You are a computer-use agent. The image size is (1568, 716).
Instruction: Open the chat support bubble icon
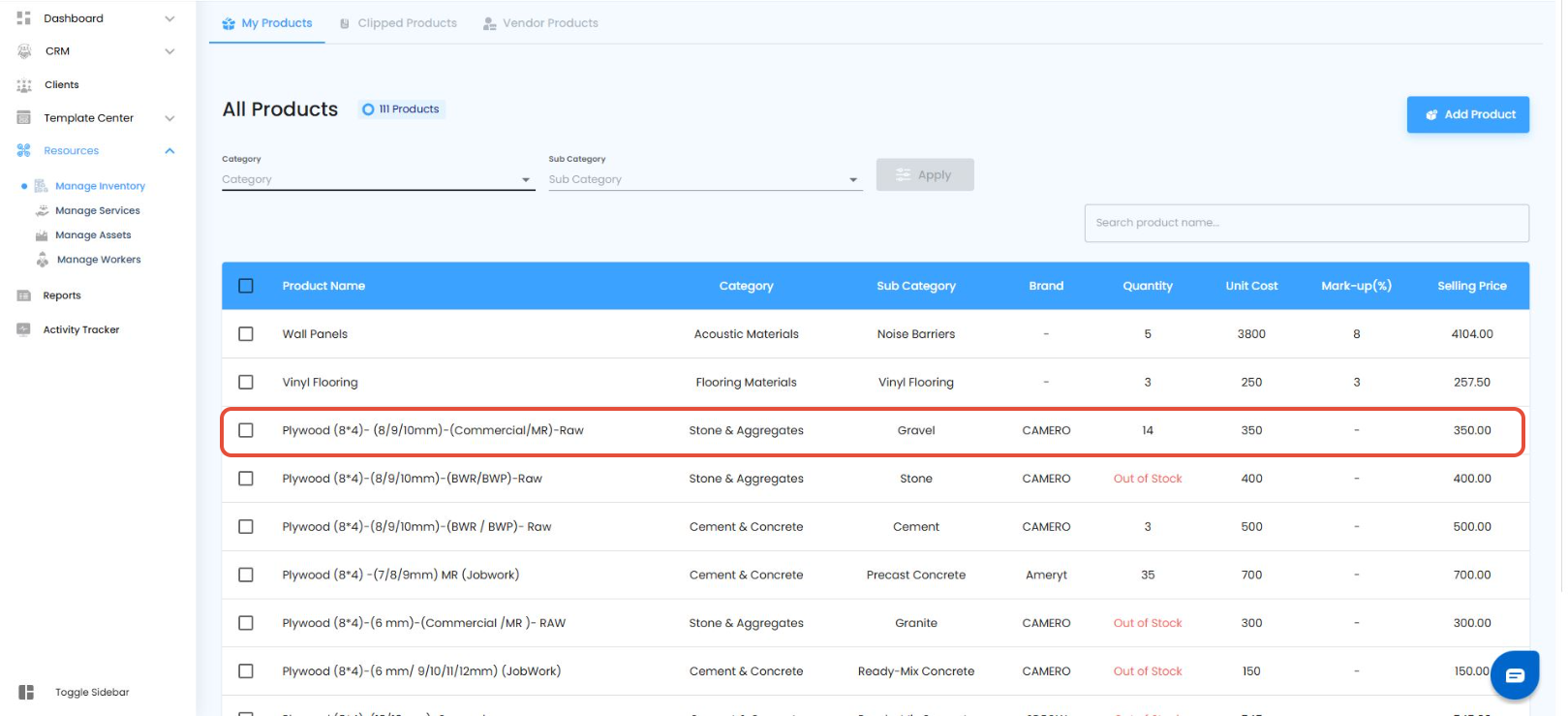coord(1514,675)
